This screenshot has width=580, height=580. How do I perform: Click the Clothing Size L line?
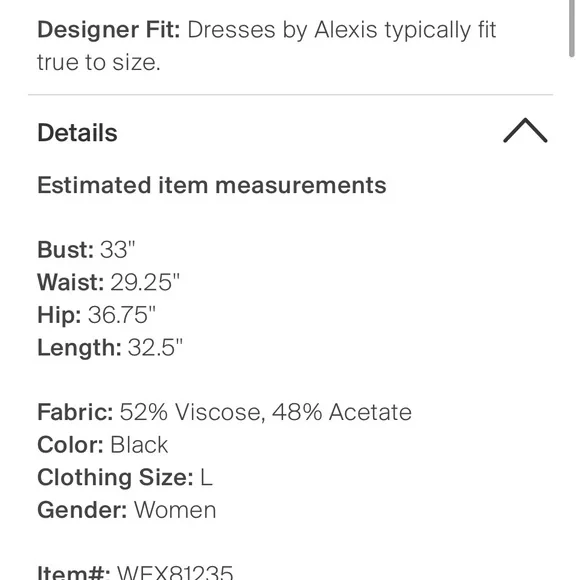coord(125,477)
